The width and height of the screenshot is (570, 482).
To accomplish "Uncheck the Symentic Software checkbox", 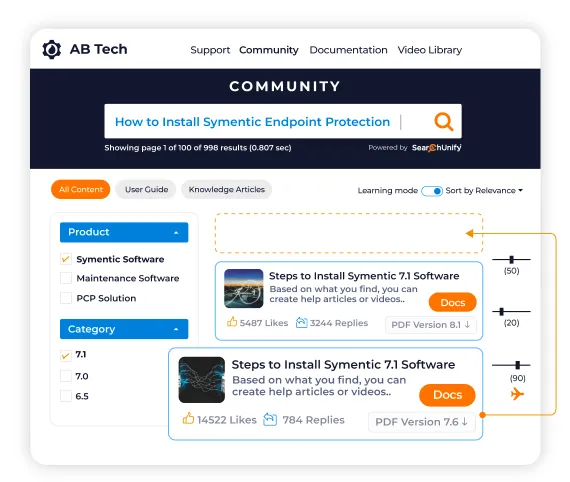I will 66,259.
